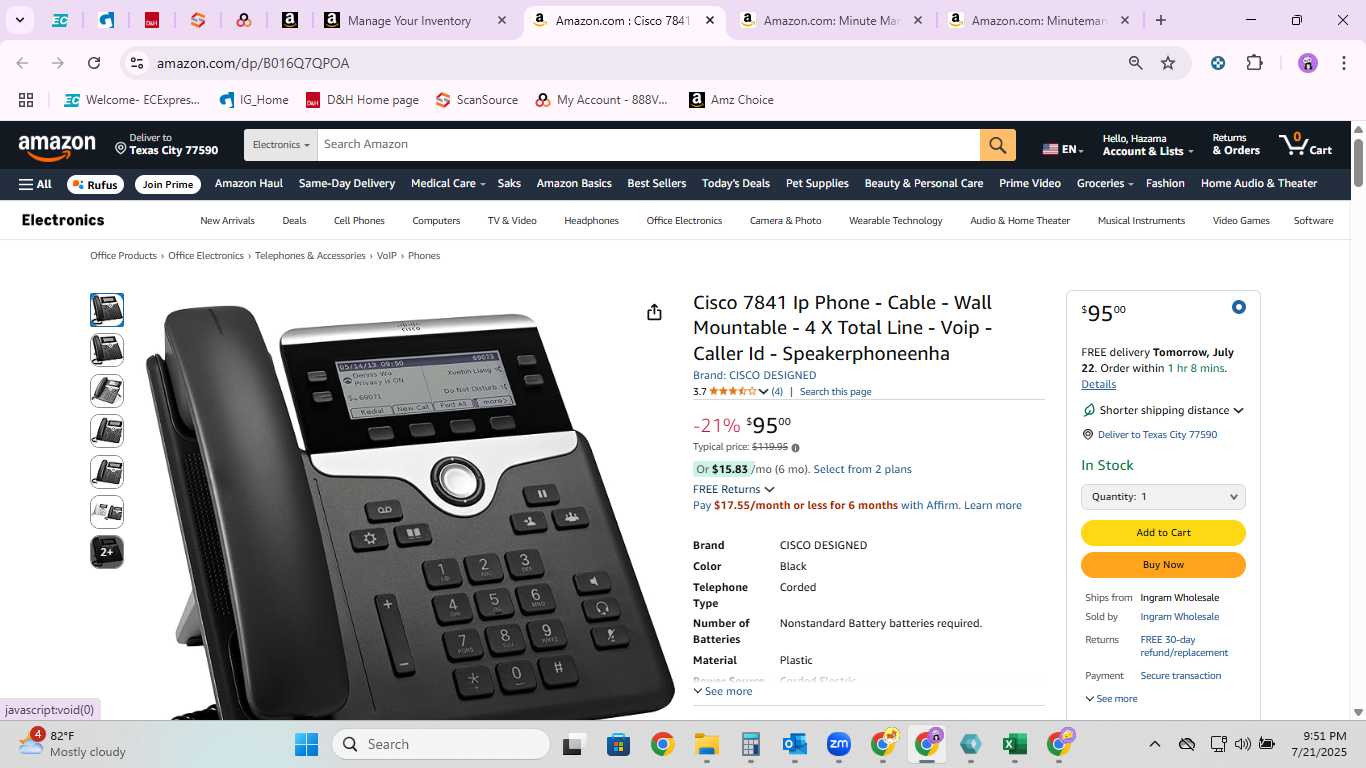This screenshot has width=1366, height=768.
Task: Open the Amazon shopping cart icon
Action: click(1305, 145)
